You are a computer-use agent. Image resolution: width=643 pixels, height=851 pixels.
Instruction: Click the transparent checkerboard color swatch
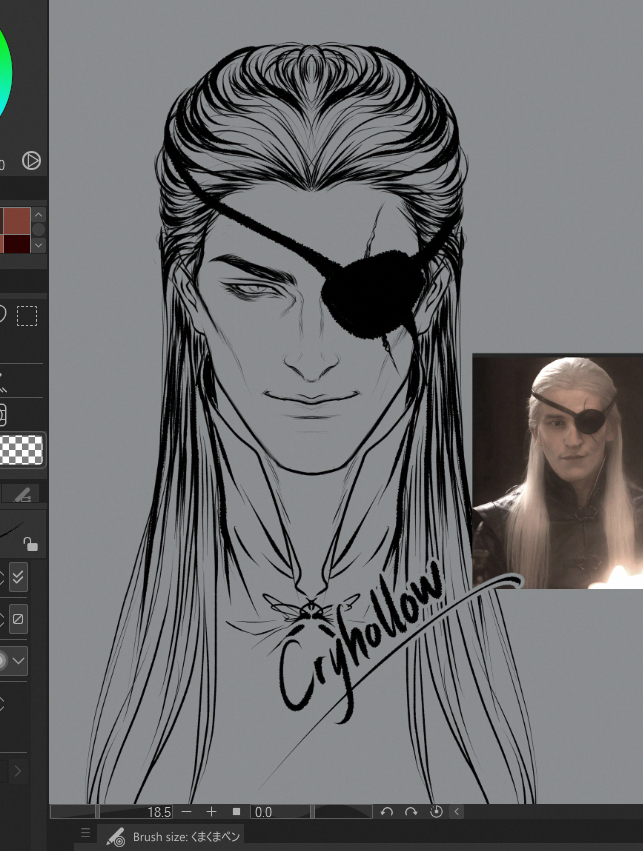pyautogui.click(x=21, y=450)
